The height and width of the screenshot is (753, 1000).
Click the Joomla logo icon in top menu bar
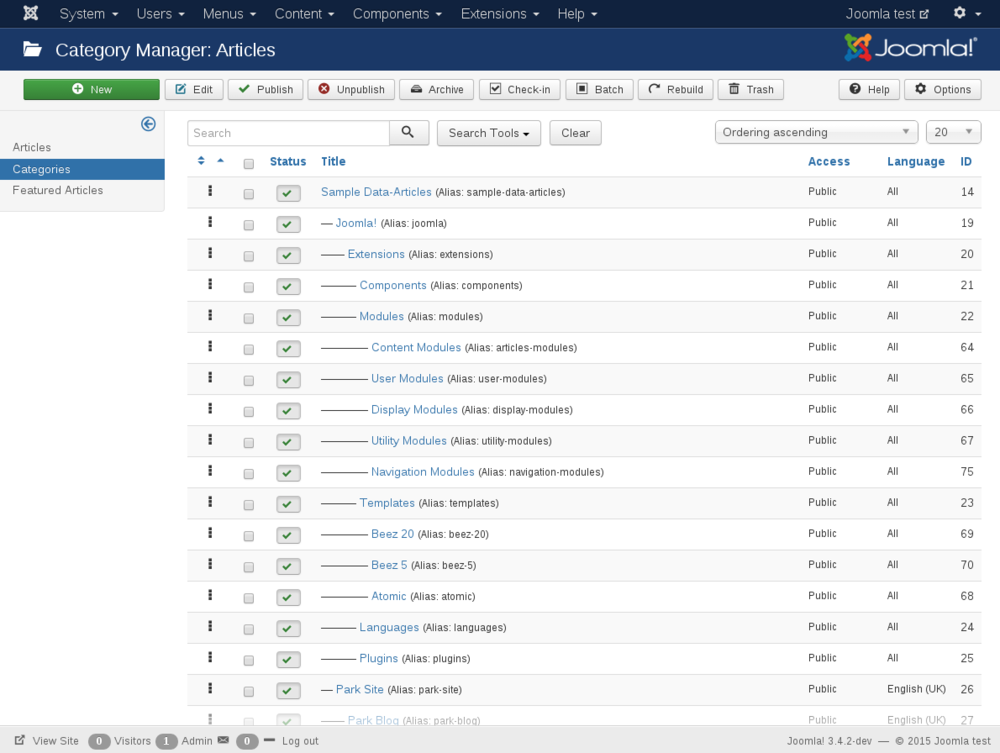[x=31, y=14]
